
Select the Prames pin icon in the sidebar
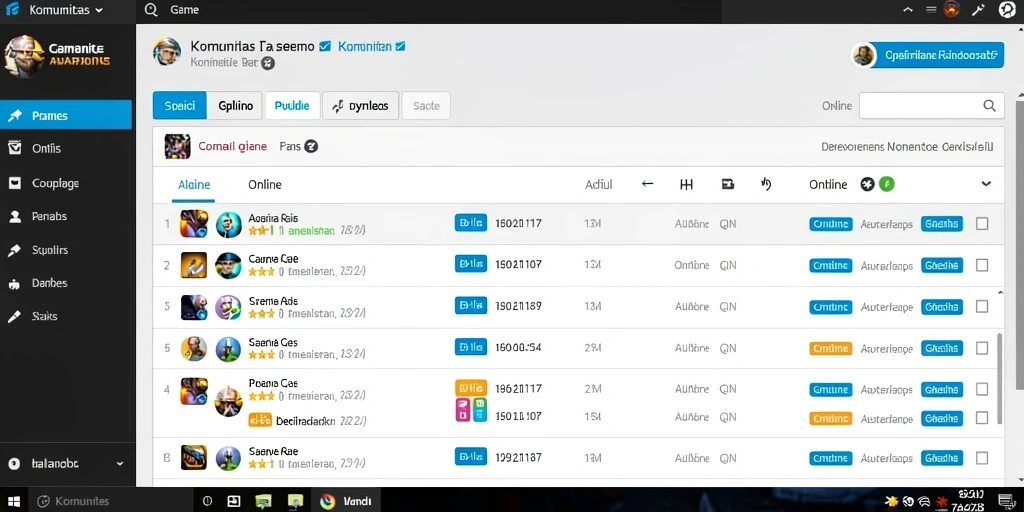[x=14, y=116]
